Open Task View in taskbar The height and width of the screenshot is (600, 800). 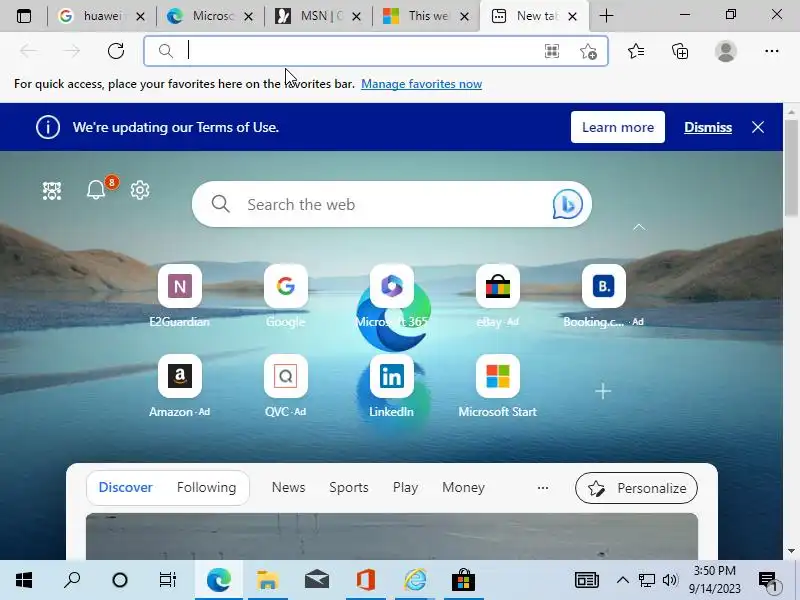[167, 580]
